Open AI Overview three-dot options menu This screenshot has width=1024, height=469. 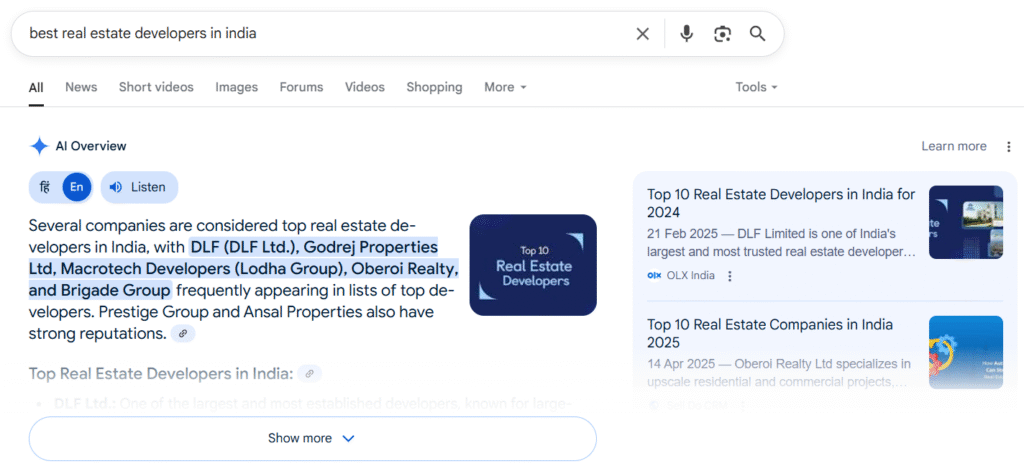[x=1009, y=146]
